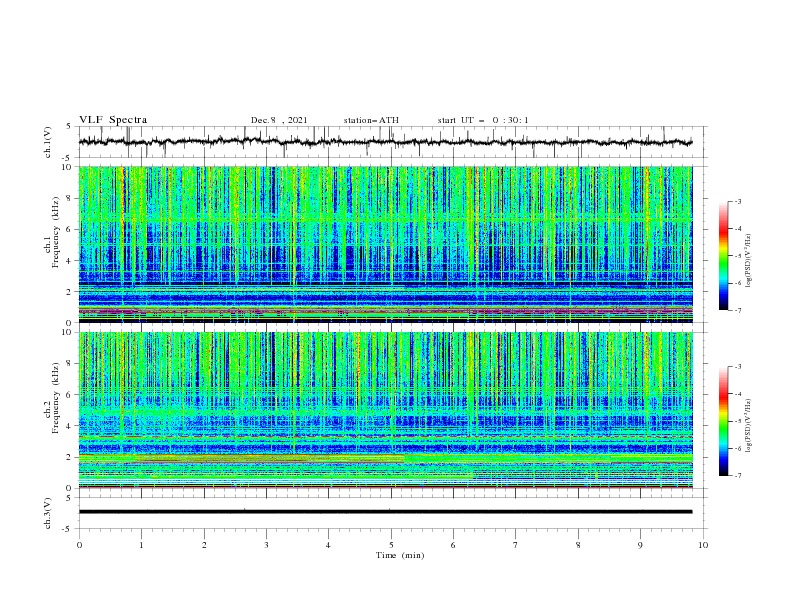Click time-axis tick label "7"
792x612 pixels.
(x=516, y=545)
